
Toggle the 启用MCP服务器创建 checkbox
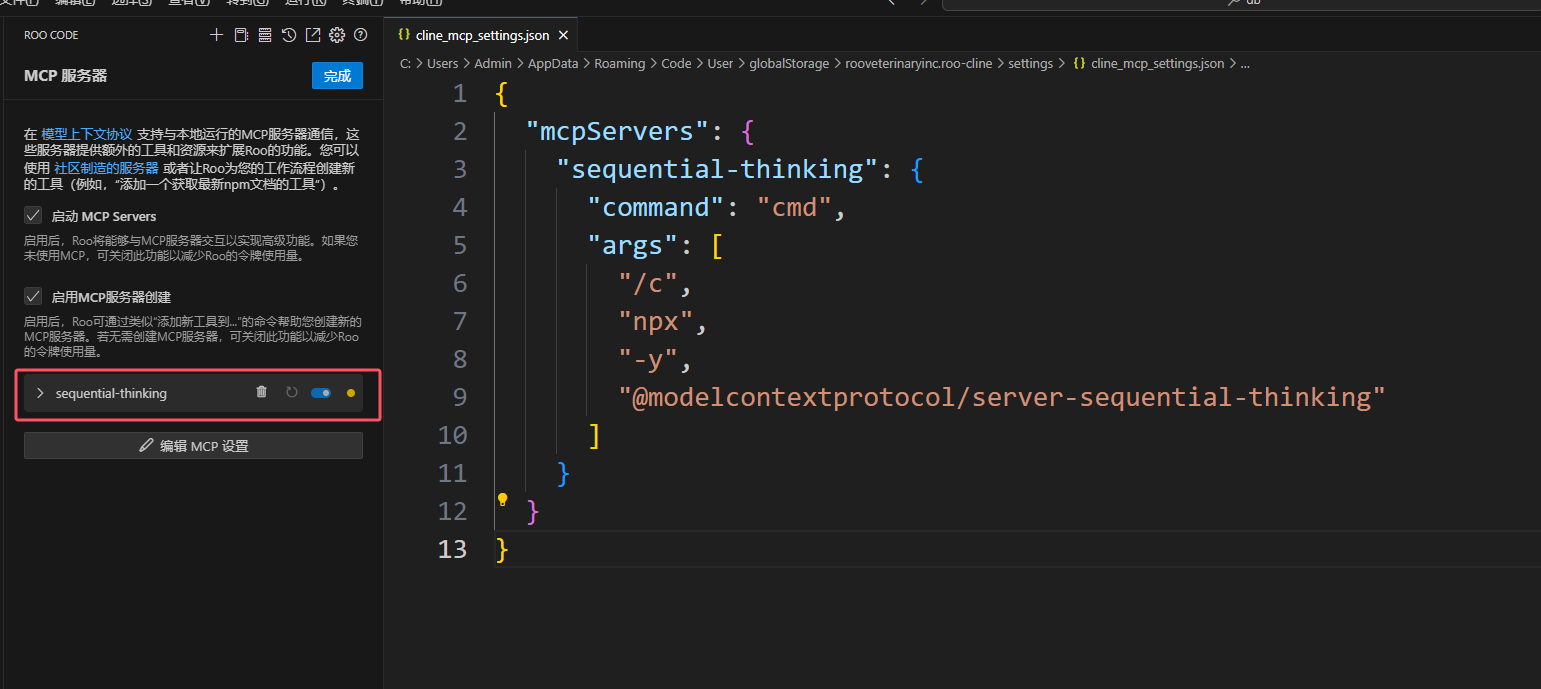point(33,296)
